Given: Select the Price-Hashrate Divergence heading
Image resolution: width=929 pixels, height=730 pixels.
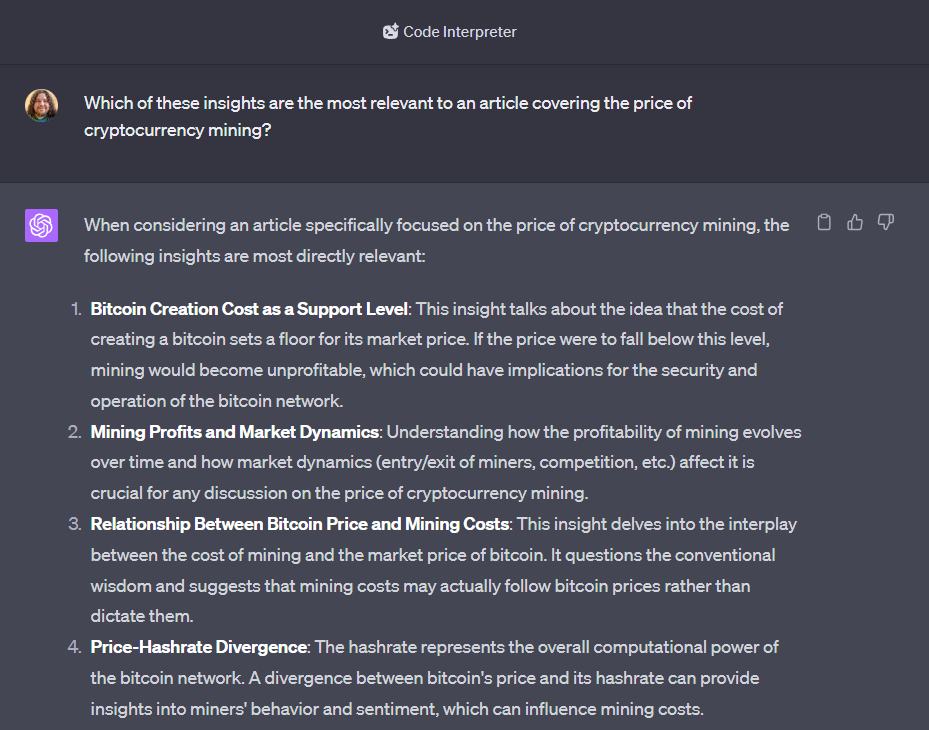Looking at the screenshot, I should (x=198, y=646).
